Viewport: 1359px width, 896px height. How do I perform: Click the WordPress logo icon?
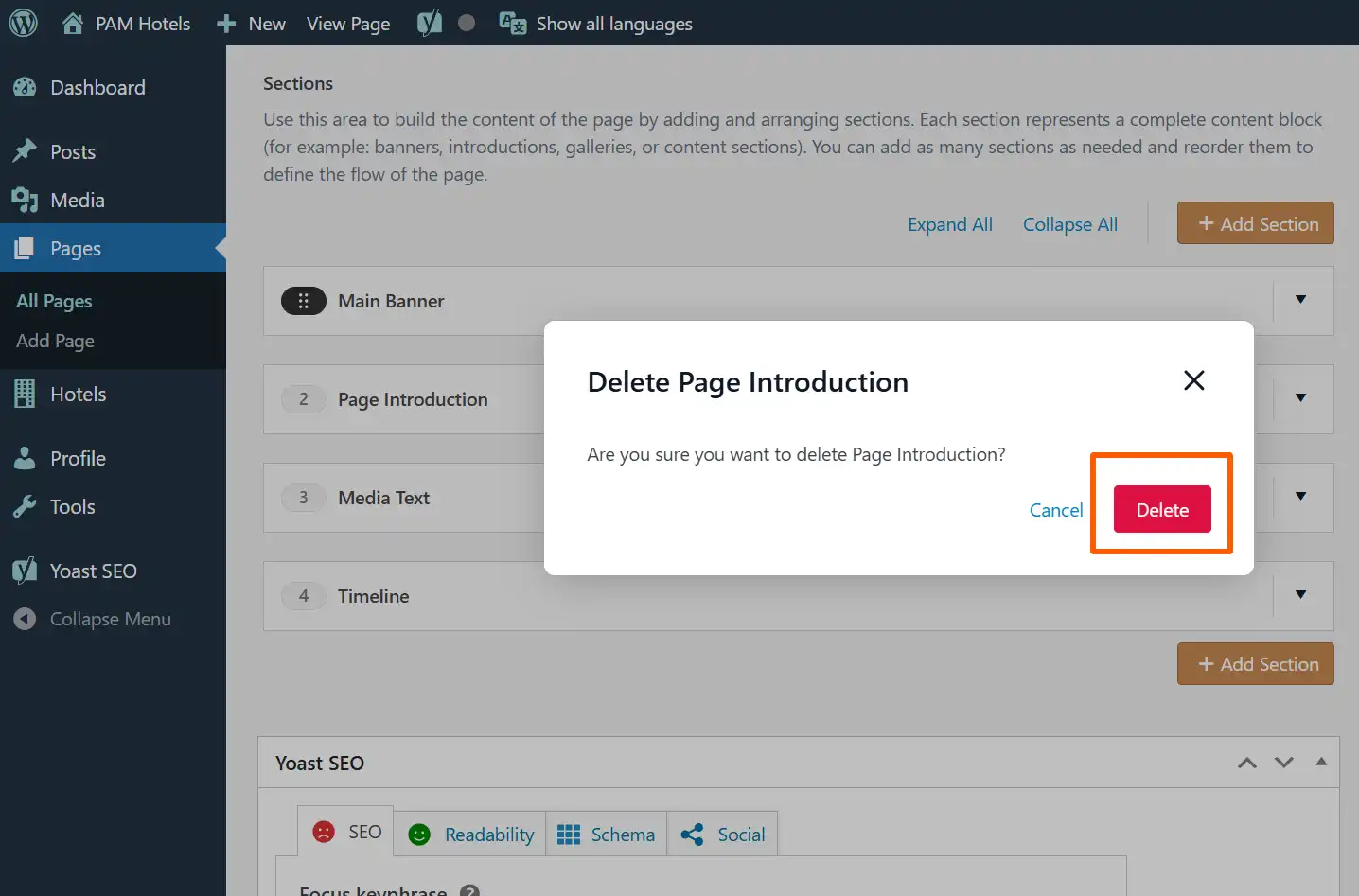point(23,23)
